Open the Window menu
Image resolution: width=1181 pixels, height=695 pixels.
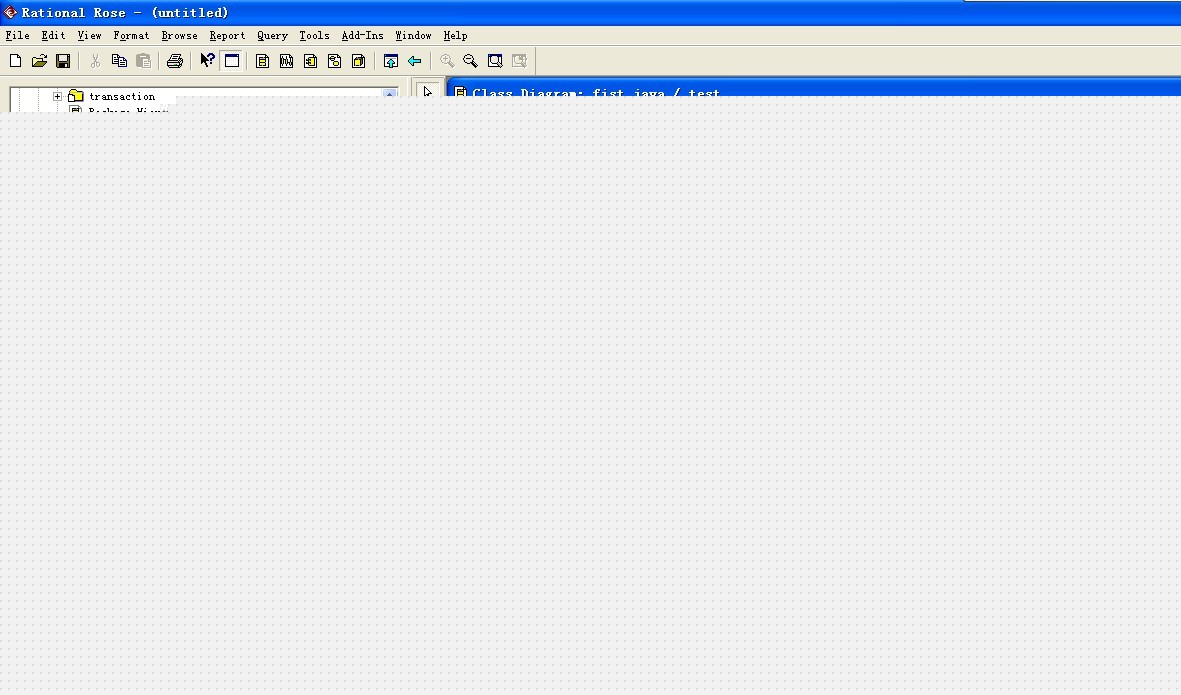coord(413,35)
